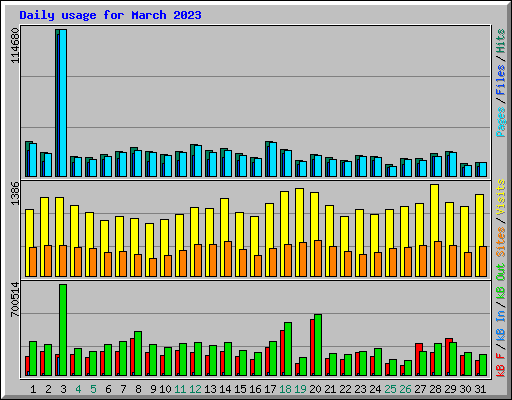Click the 'kB Out' legend label
Viewport: 512px width, 400px height.
pos(501,282)
